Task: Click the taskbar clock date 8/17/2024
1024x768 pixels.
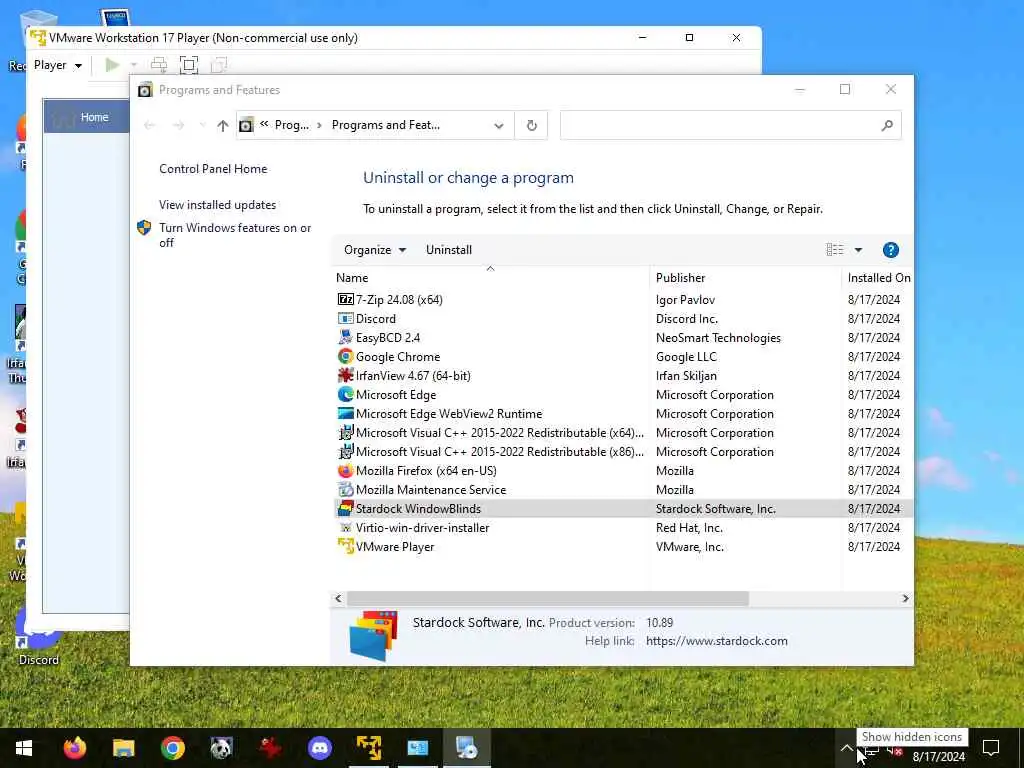Action: coord(938,757)
